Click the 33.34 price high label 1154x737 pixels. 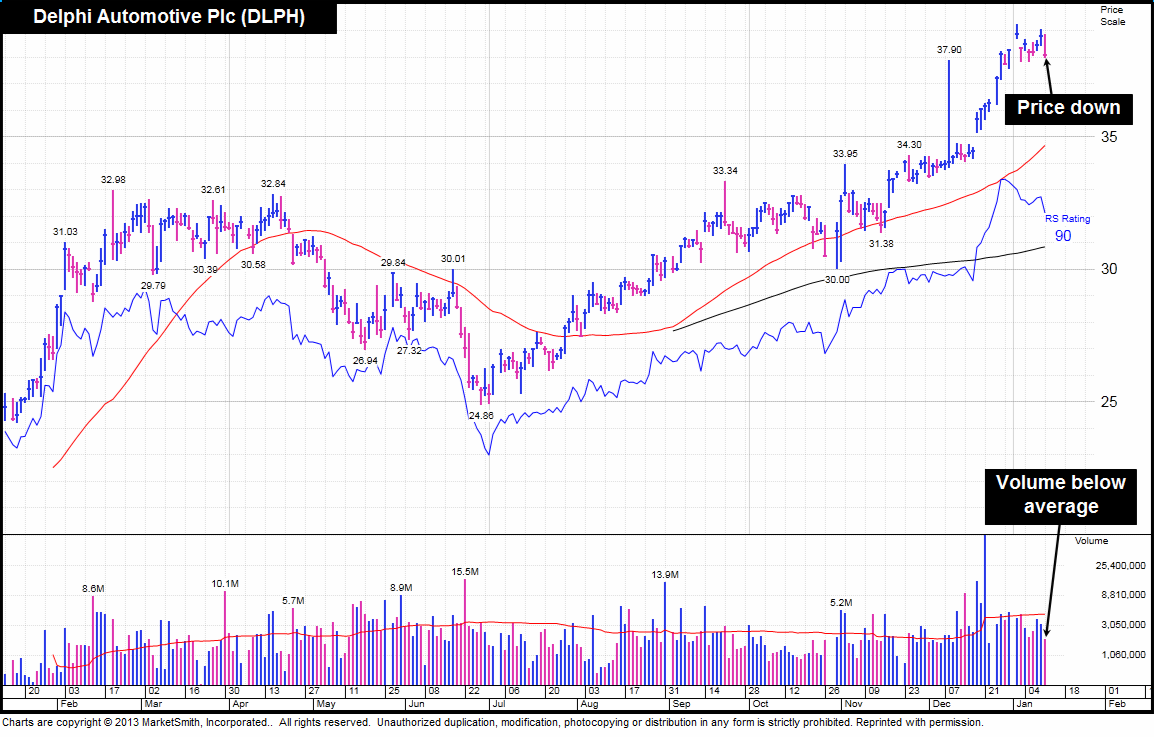725,170
